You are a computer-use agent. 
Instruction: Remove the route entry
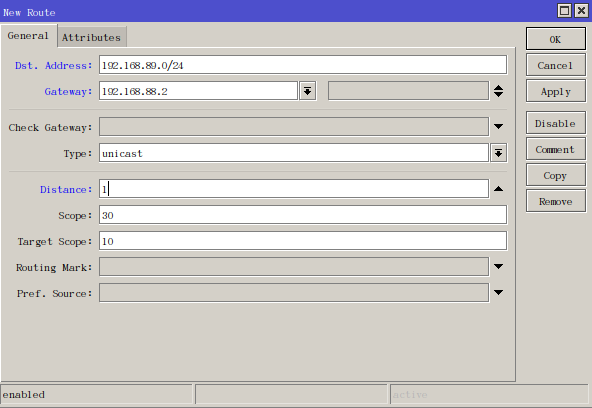pos(556,201)
